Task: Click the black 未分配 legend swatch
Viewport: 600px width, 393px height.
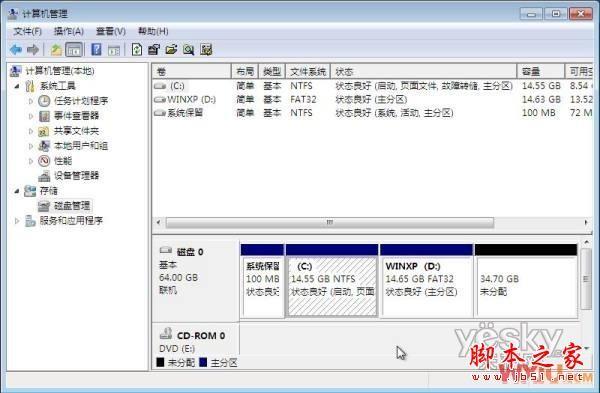Action: [x=160, y=362]
